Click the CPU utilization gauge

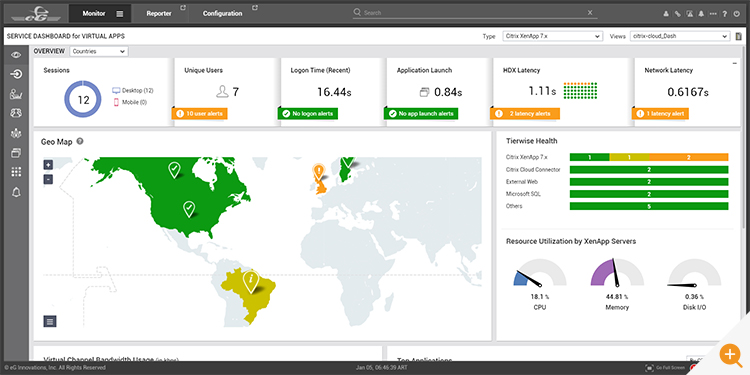(540, 274)
